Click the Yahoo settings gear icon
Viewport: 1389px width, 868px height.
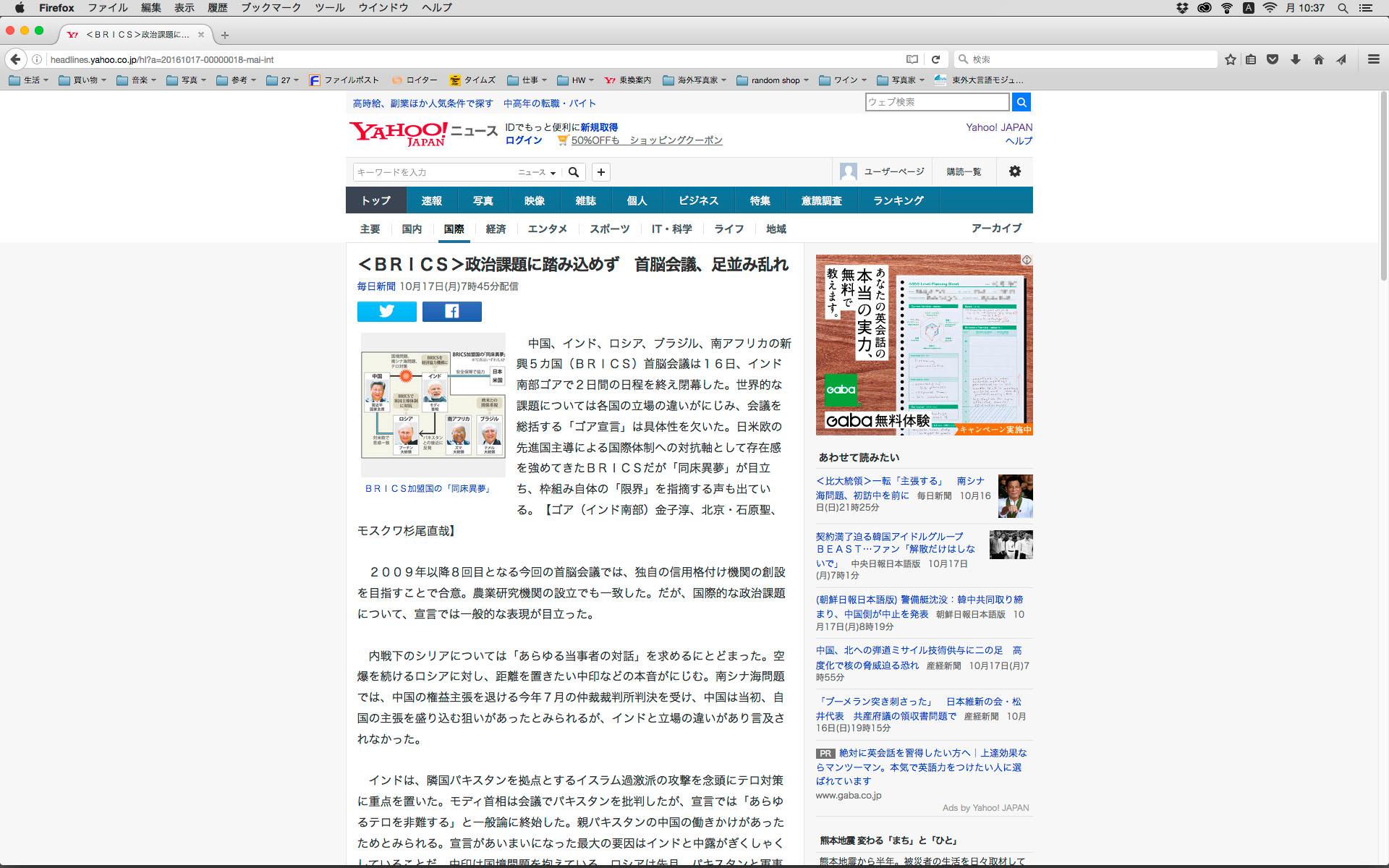pyautogui.click(x=1014, y=171)
